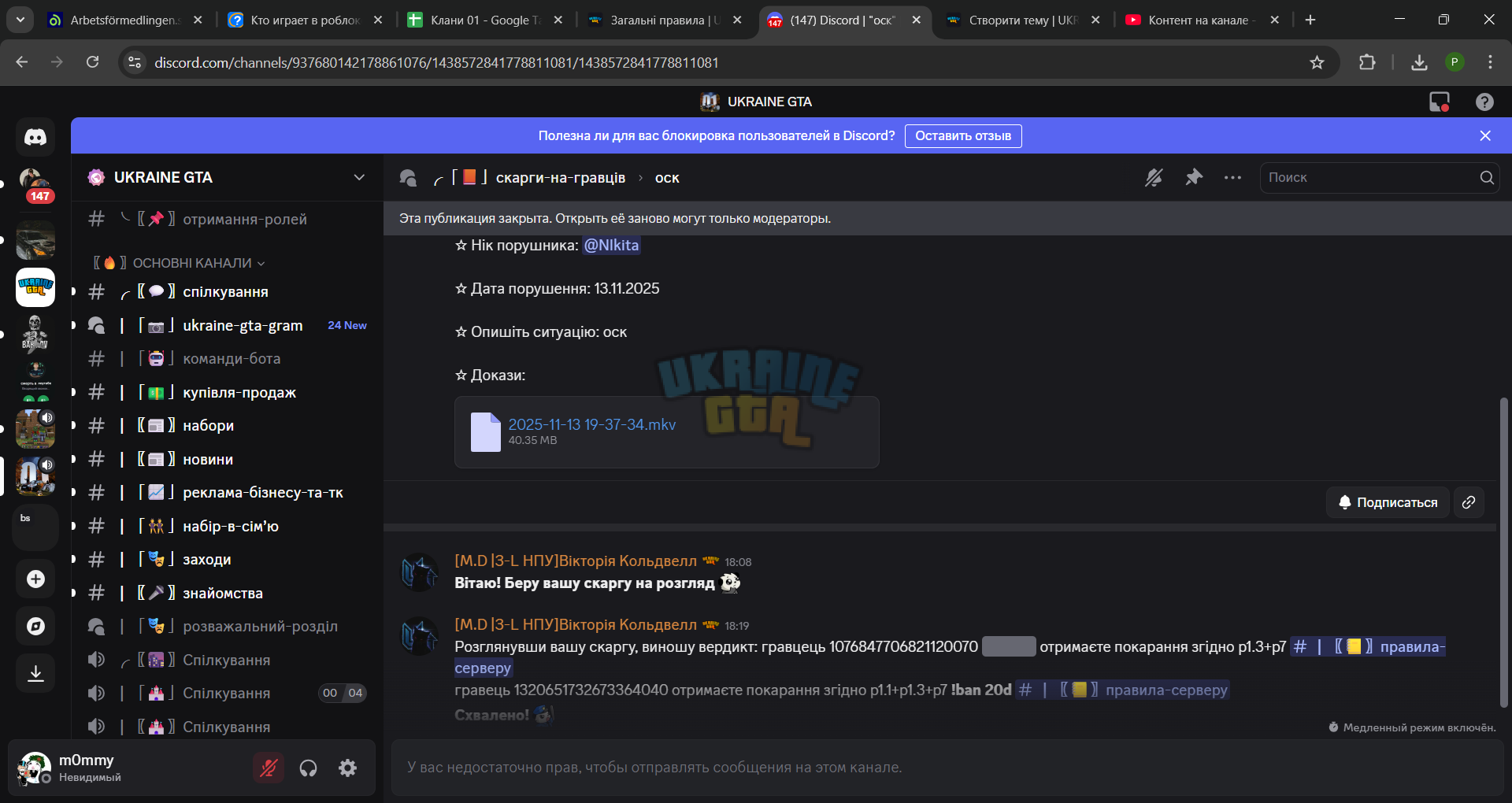1512x803 pixels.
Task: Open server with 147 notification badge
Action: [35, 185]
